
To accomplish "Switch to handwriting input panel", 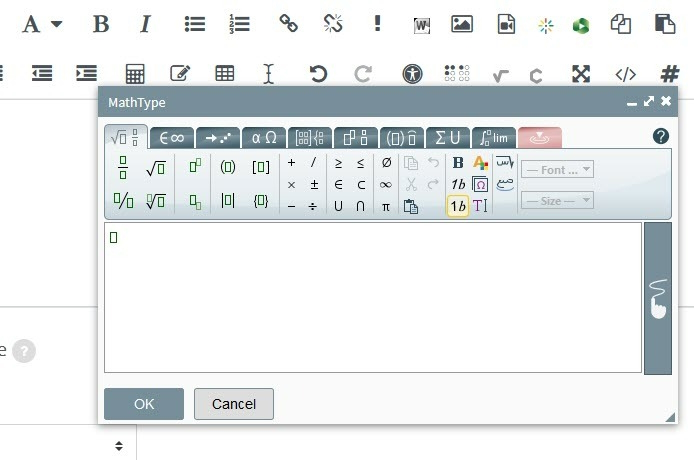I will click(658, 298).
